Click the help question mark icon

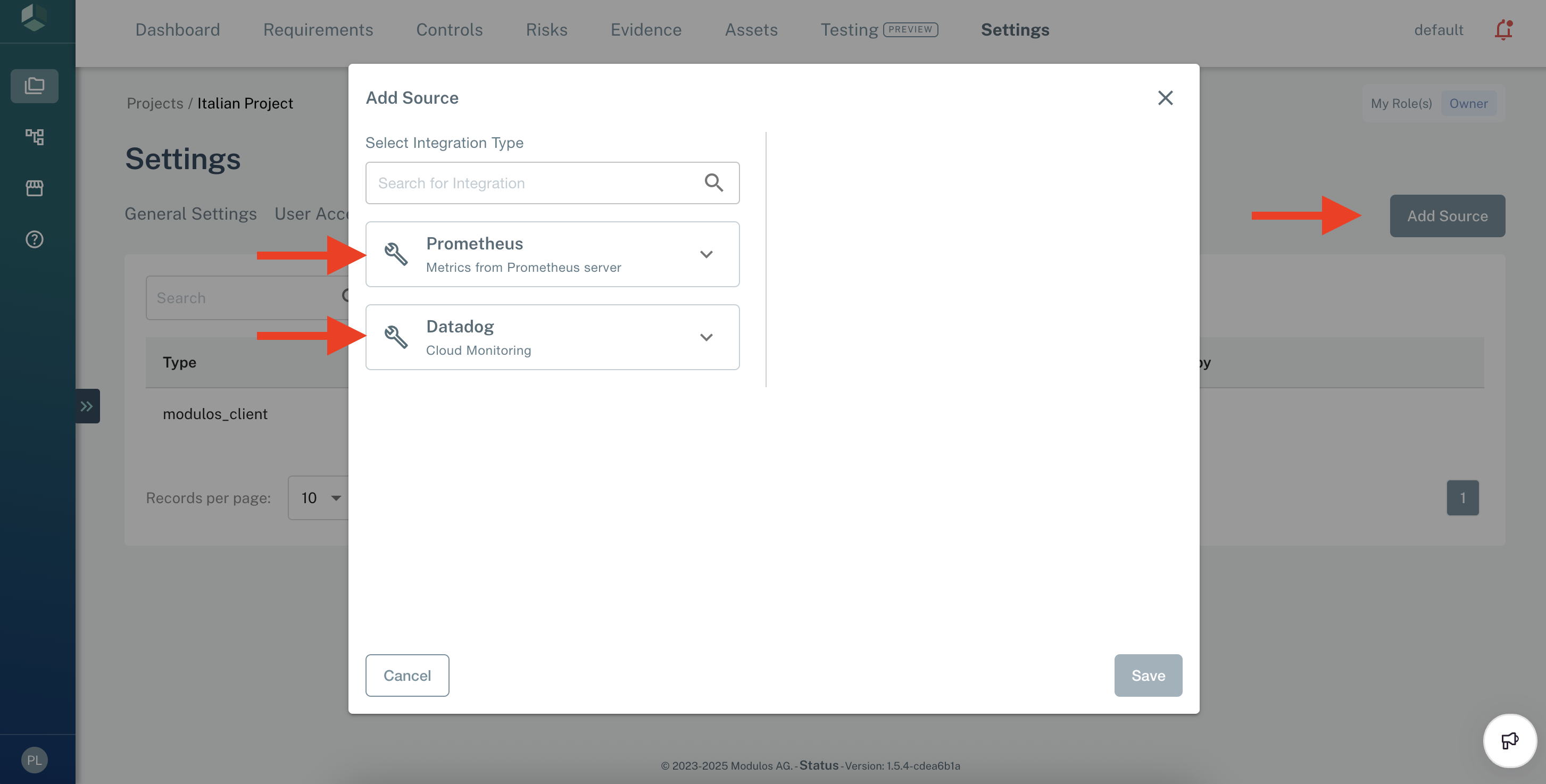pos(34,239)
